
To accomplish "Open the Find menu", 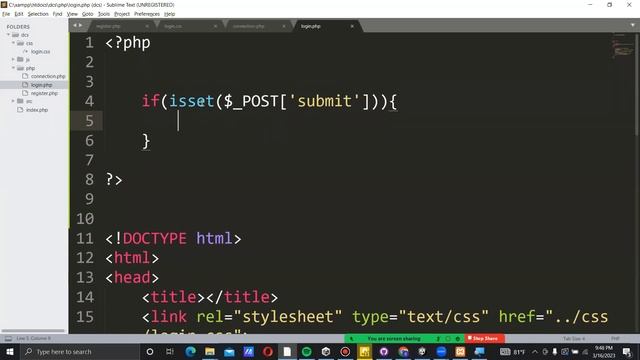I will [x=58, y=14].
